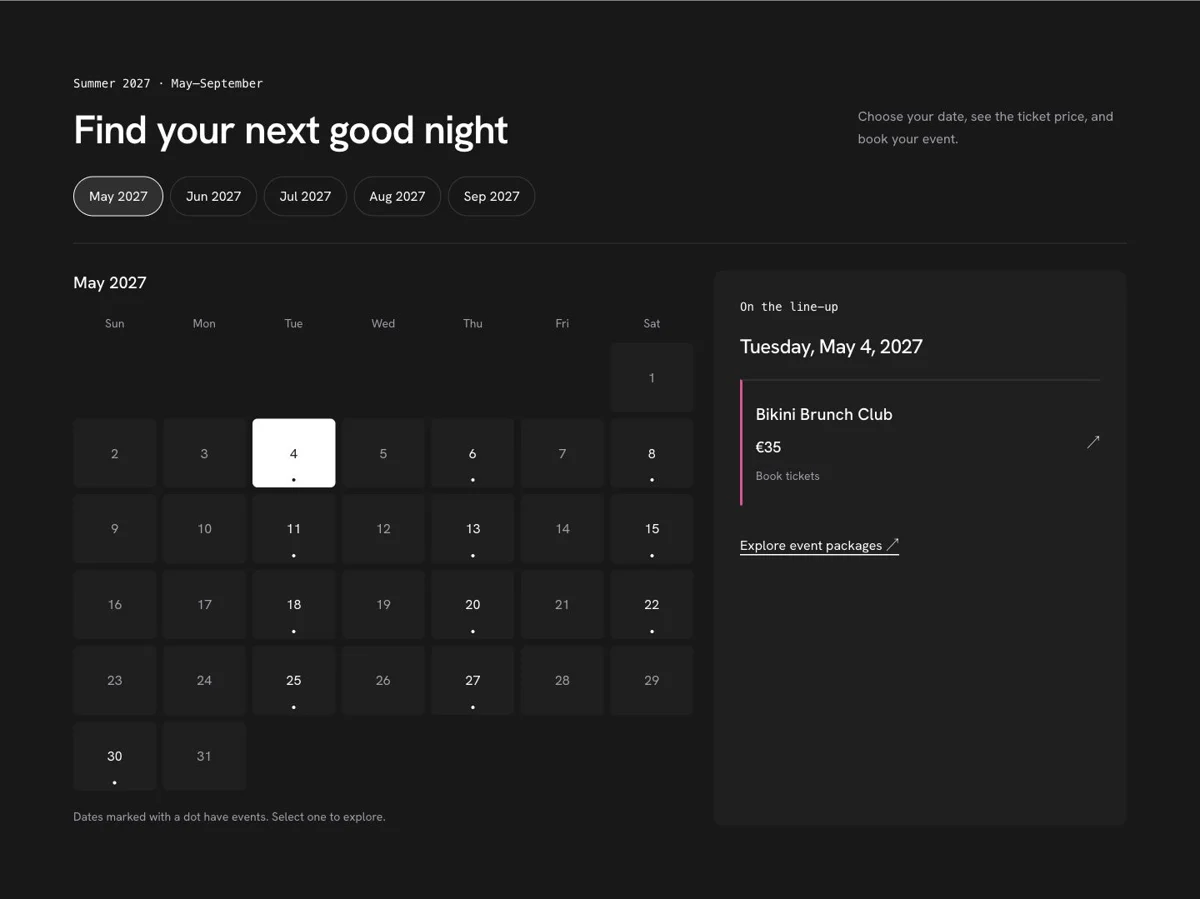This screenshot has width=1200, height=899.
Task: Click the Thu column header
Action: (x=473, y=323)
